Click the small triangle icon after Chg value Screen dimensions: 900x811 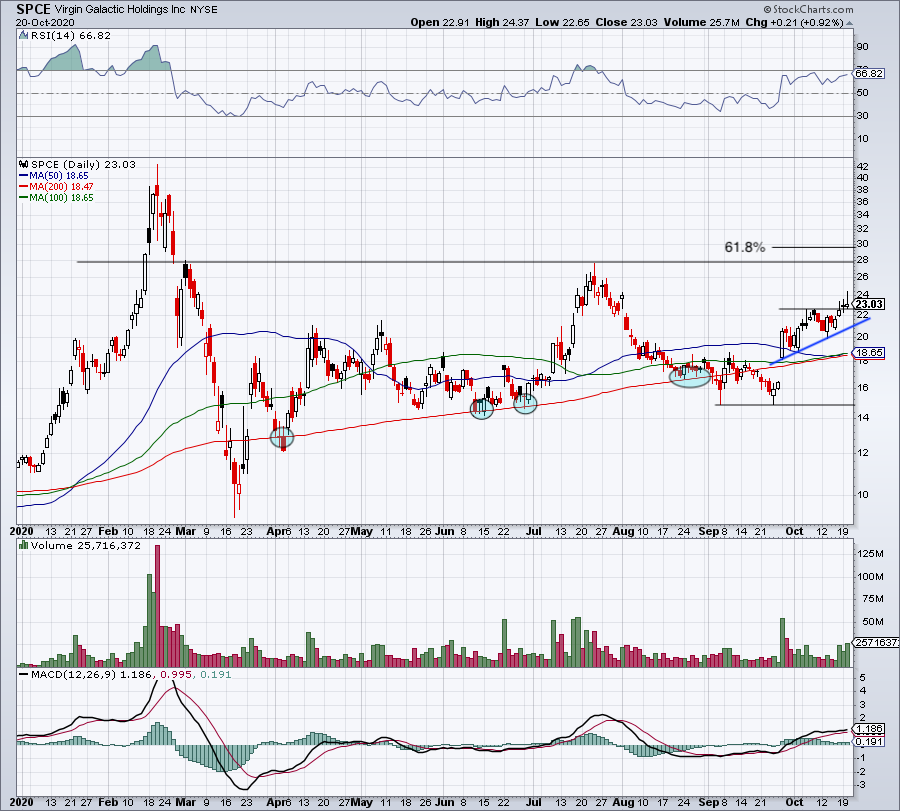point(849,24)
